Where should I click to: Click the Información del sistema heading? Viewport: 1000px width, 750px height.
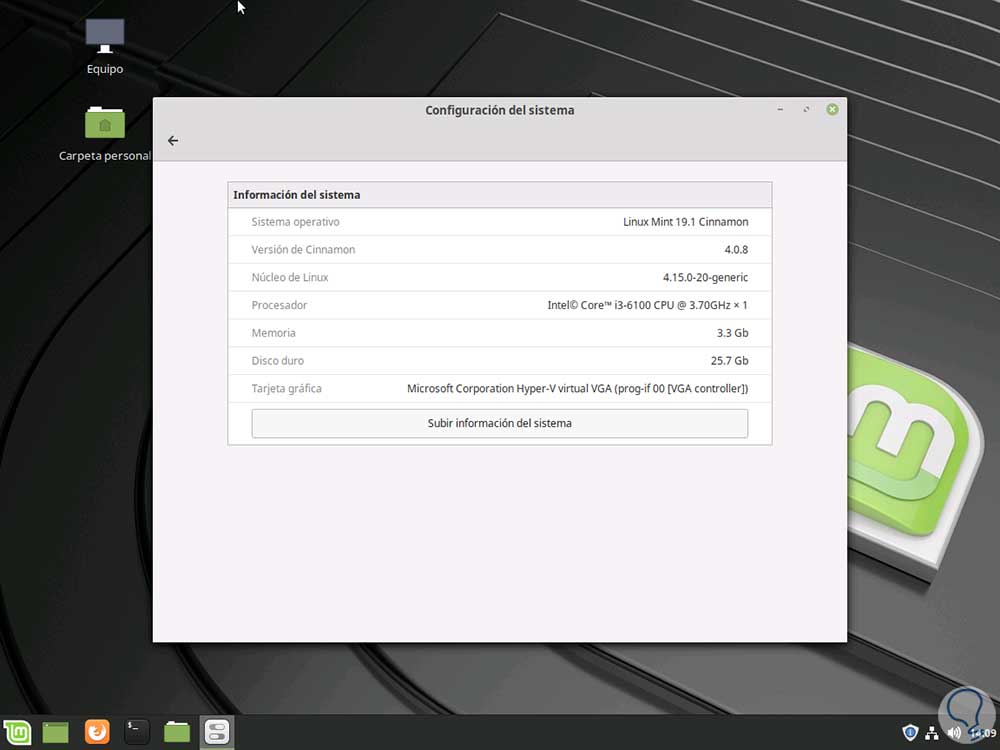click(x=297, y=195)
